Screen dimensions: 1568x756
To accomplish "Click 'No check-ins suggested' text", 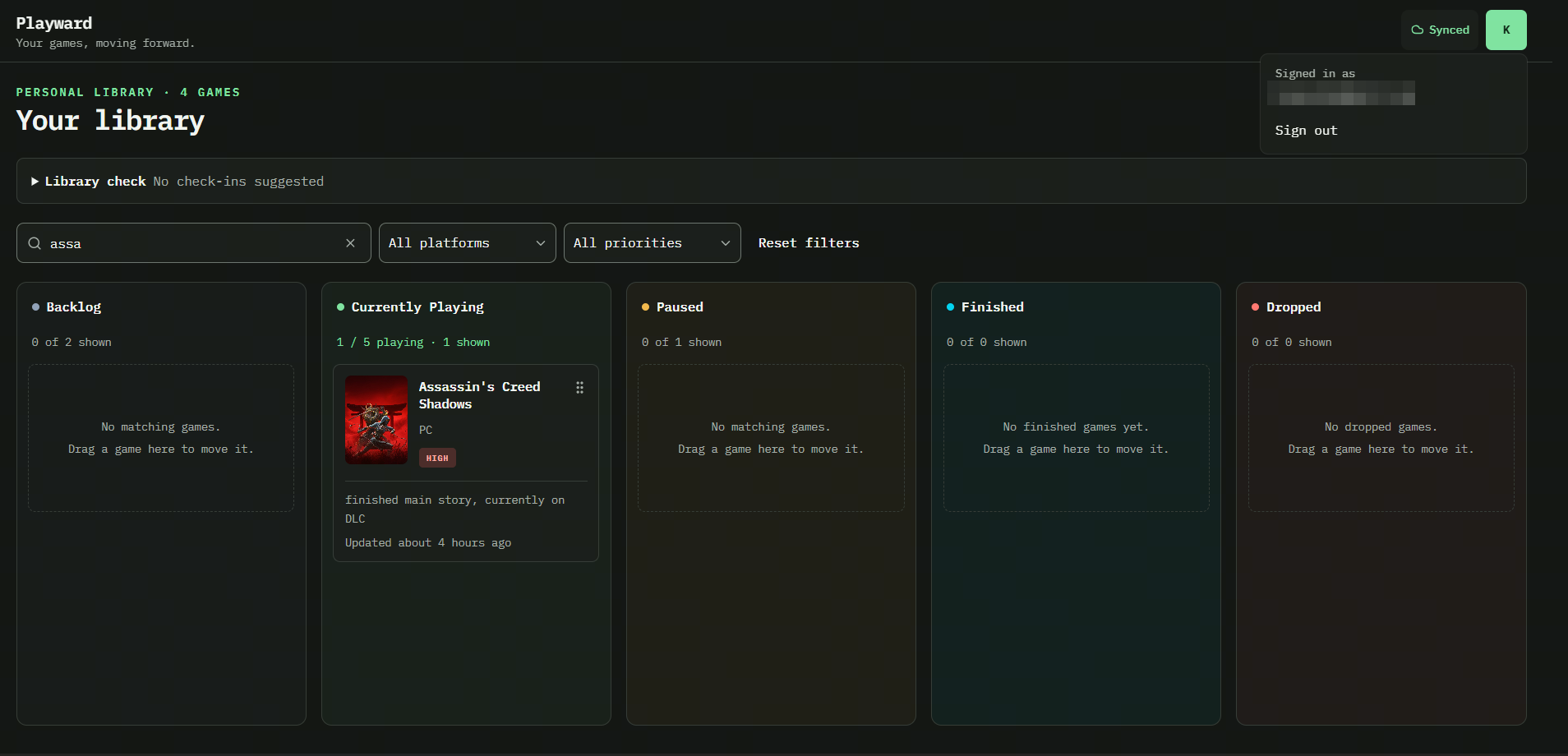I will click(238, 182).
